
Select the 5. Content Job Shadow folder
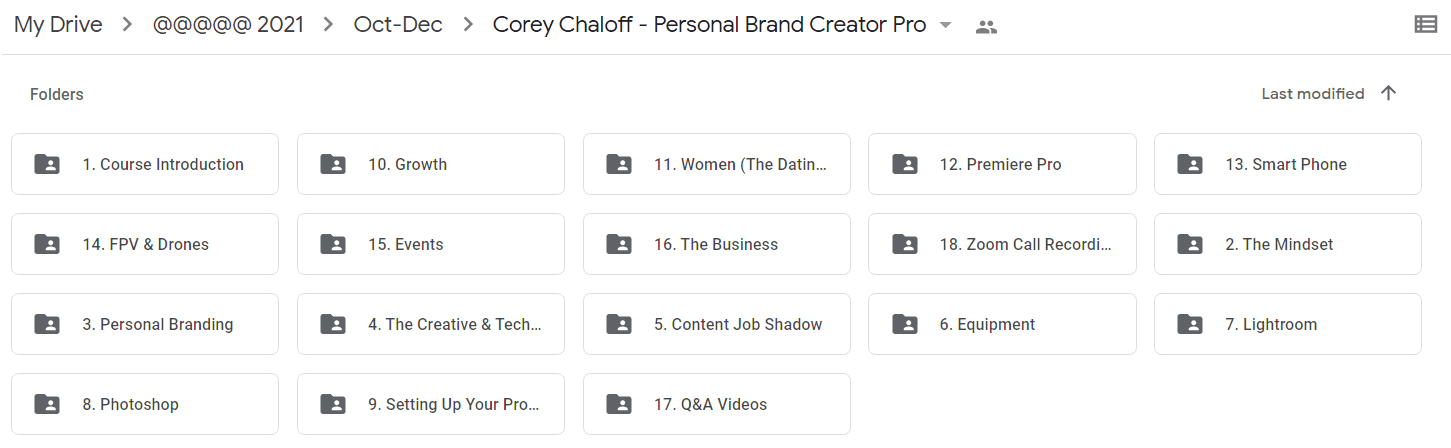717,324
